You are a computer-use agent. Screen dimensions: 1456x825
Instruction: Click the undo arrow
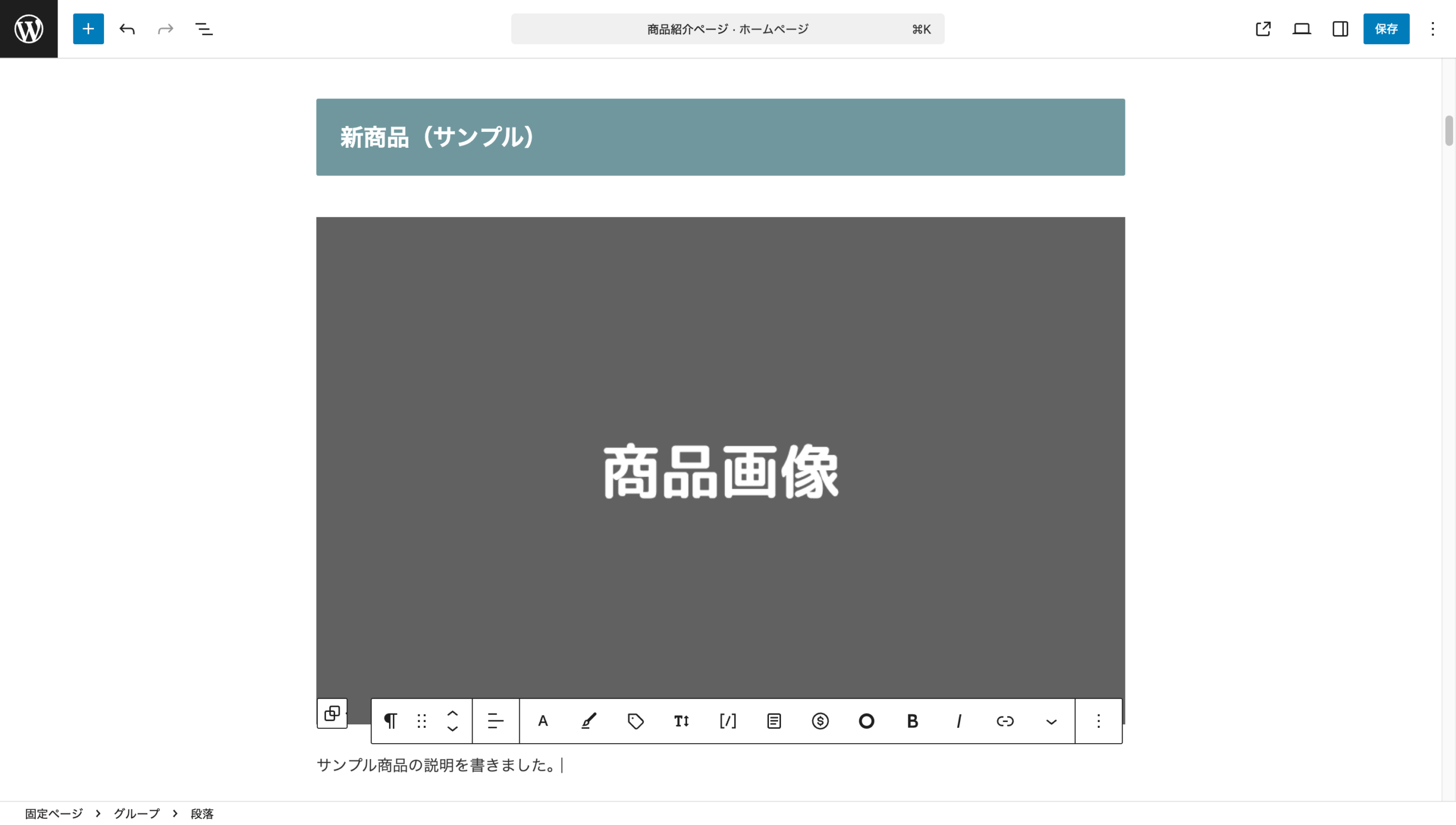click(127, 28)
